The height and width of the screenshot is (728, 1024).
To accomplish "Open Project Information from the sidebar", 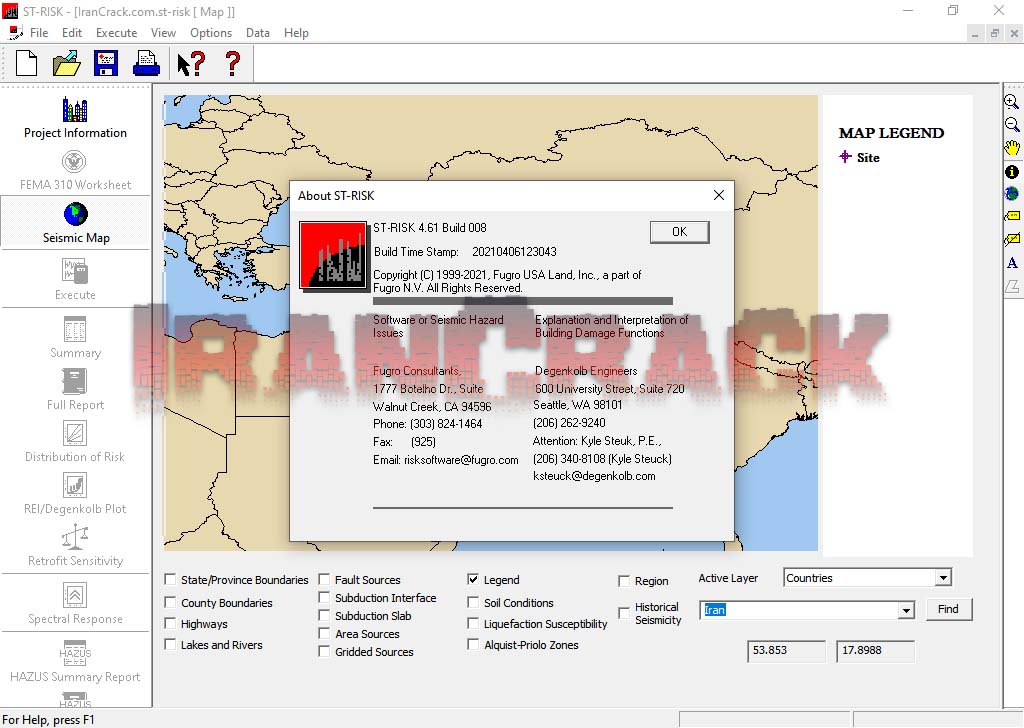I will (75, 118).
